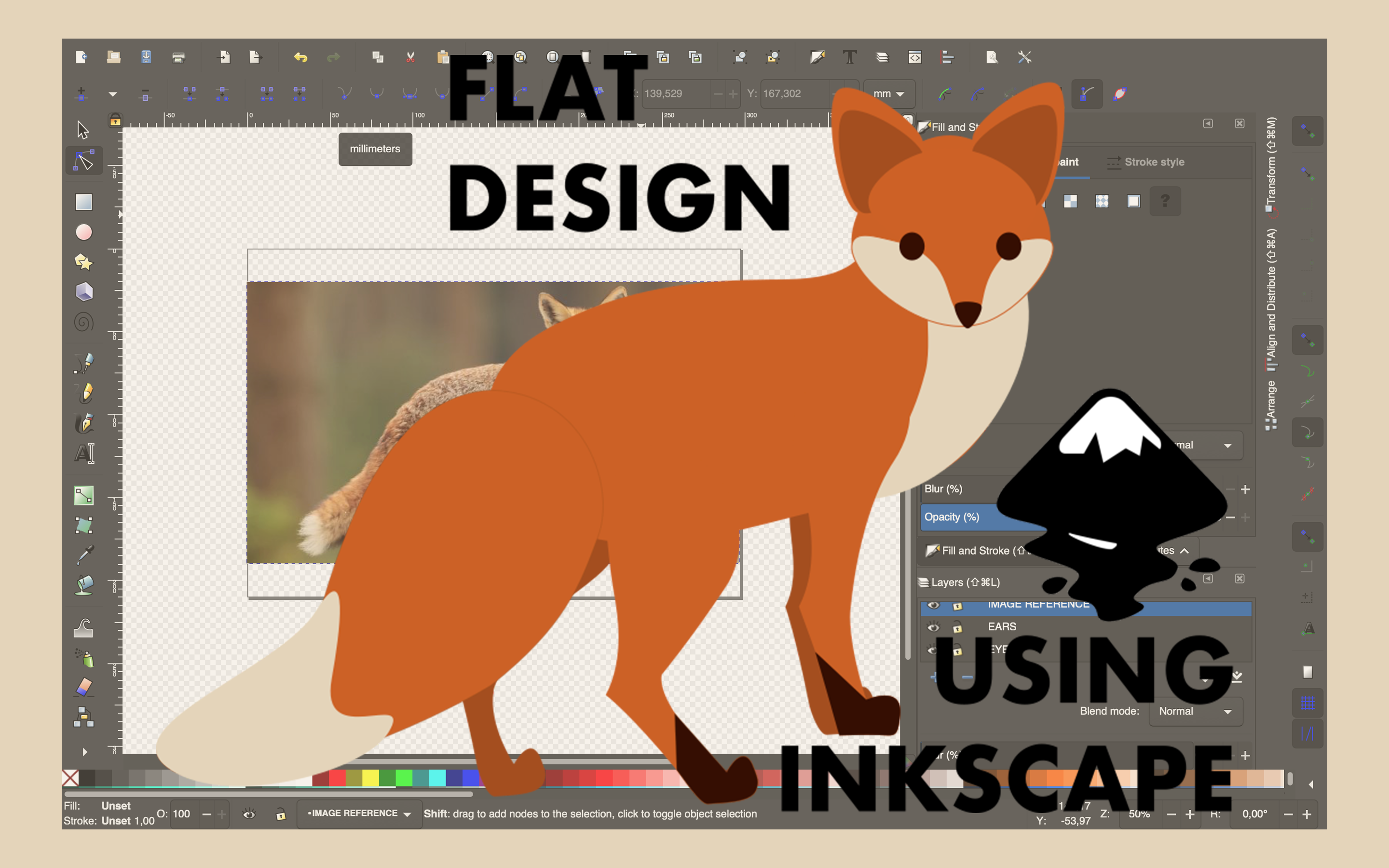Make selected nodes smooth
The height and width of the screenshot is (868, 1389).
pos(377,94)
